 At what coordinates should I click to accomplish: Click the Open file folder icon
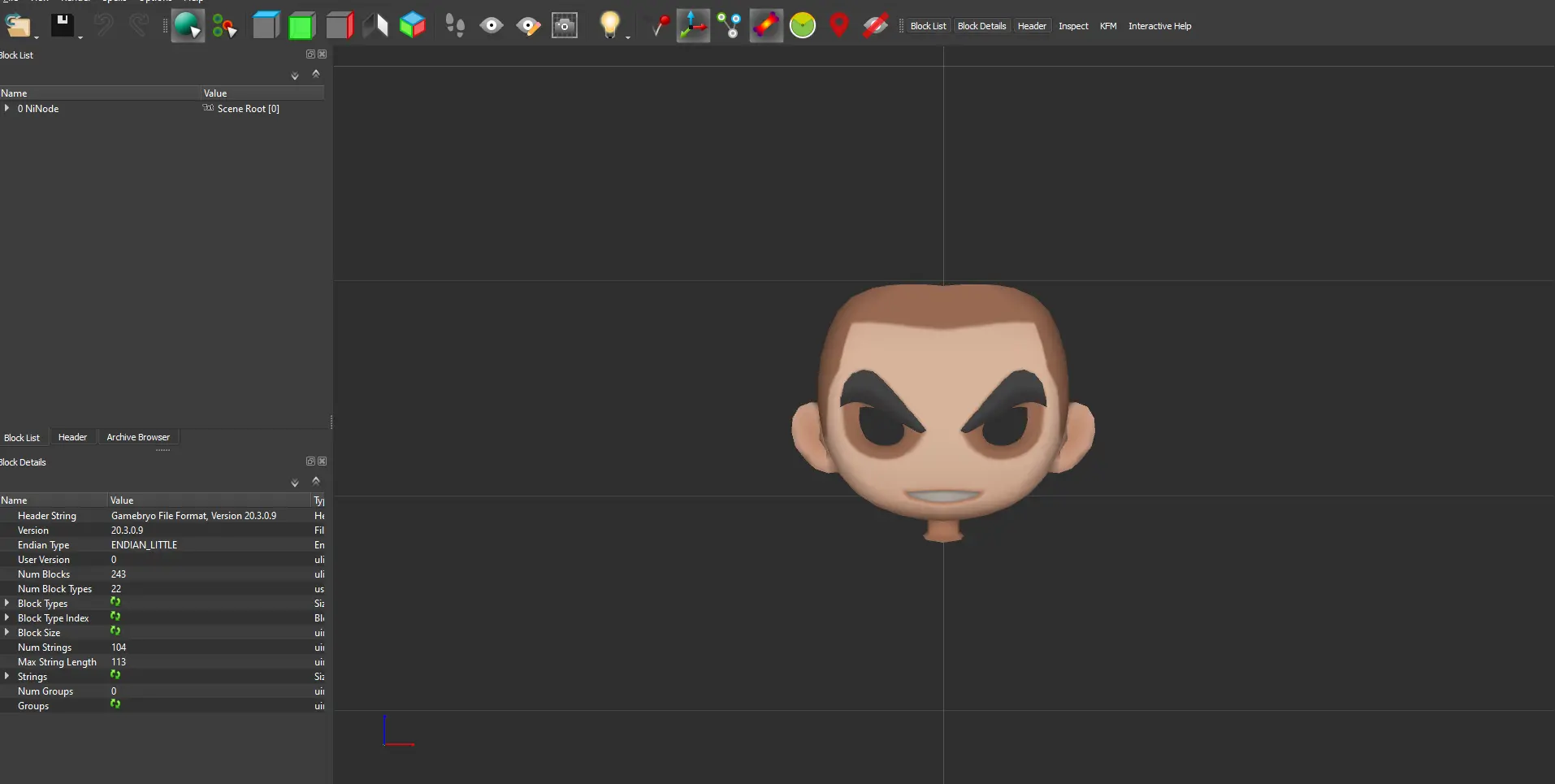pyautogui.click(x=18, y=26)
